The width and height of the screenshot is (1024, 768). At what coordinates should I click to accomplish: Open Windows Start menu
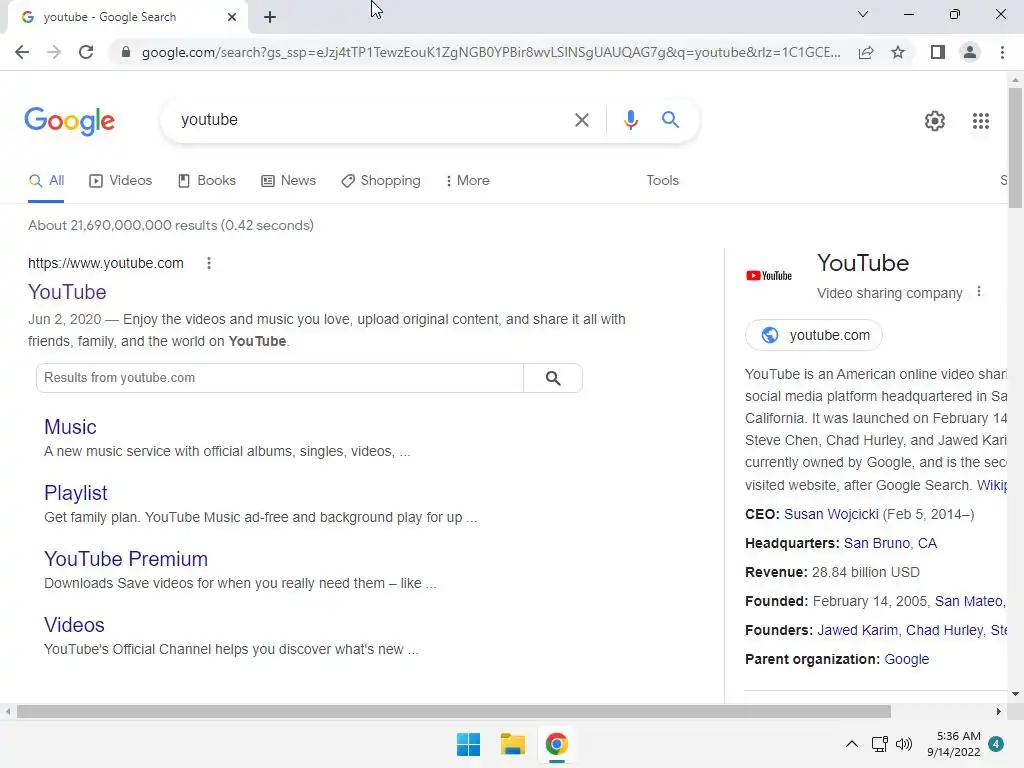point(468,744)
